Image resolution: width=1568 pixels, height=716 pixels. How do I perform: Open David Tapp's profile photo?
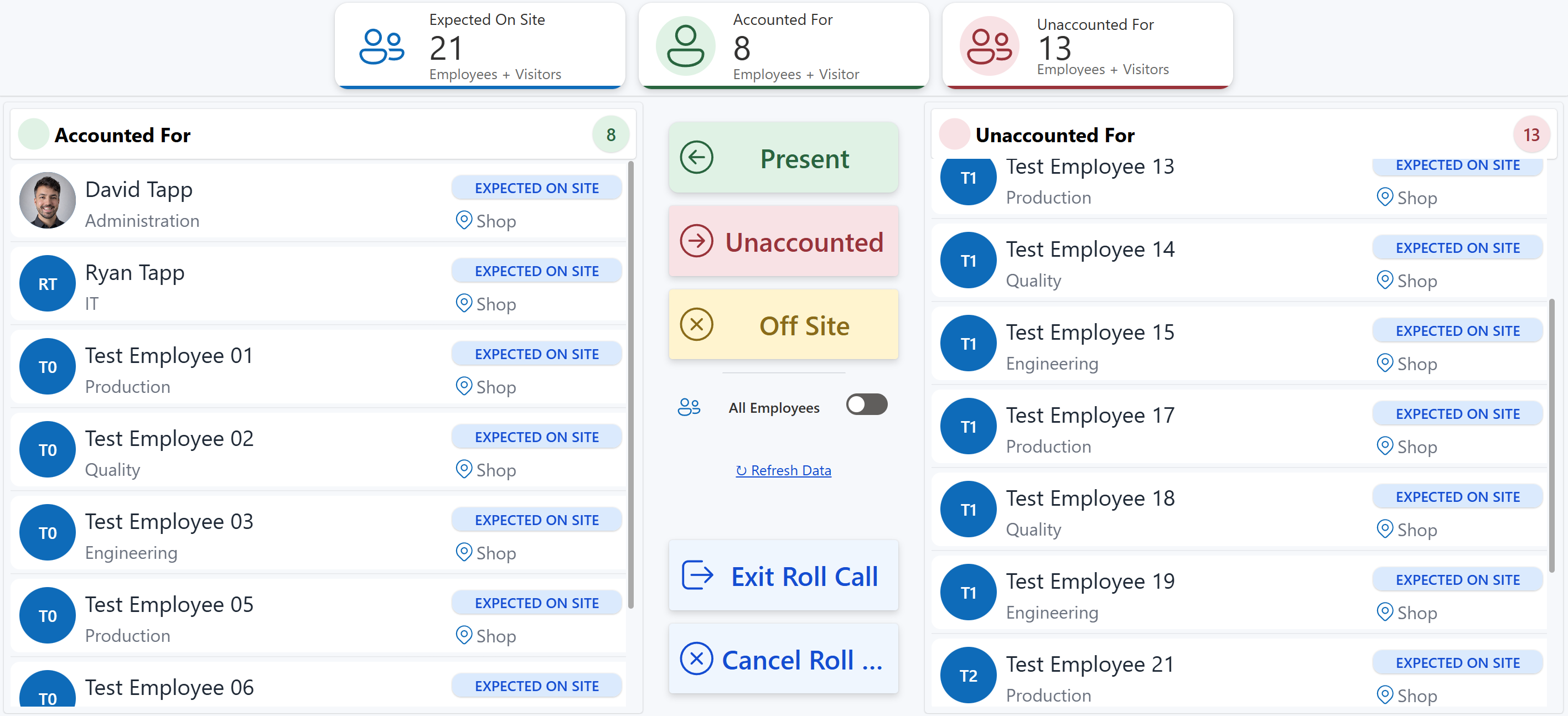[48, 201]
